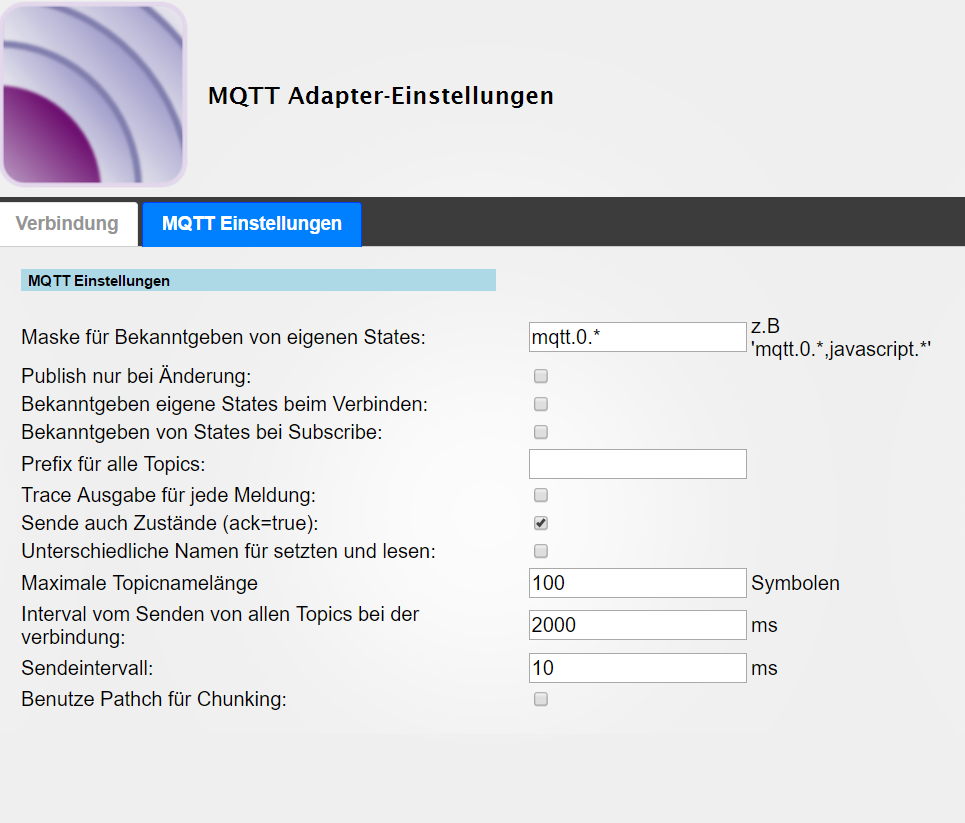Switch to the Verbindung tab
This screenshot has height=823, width=965.
68,223
